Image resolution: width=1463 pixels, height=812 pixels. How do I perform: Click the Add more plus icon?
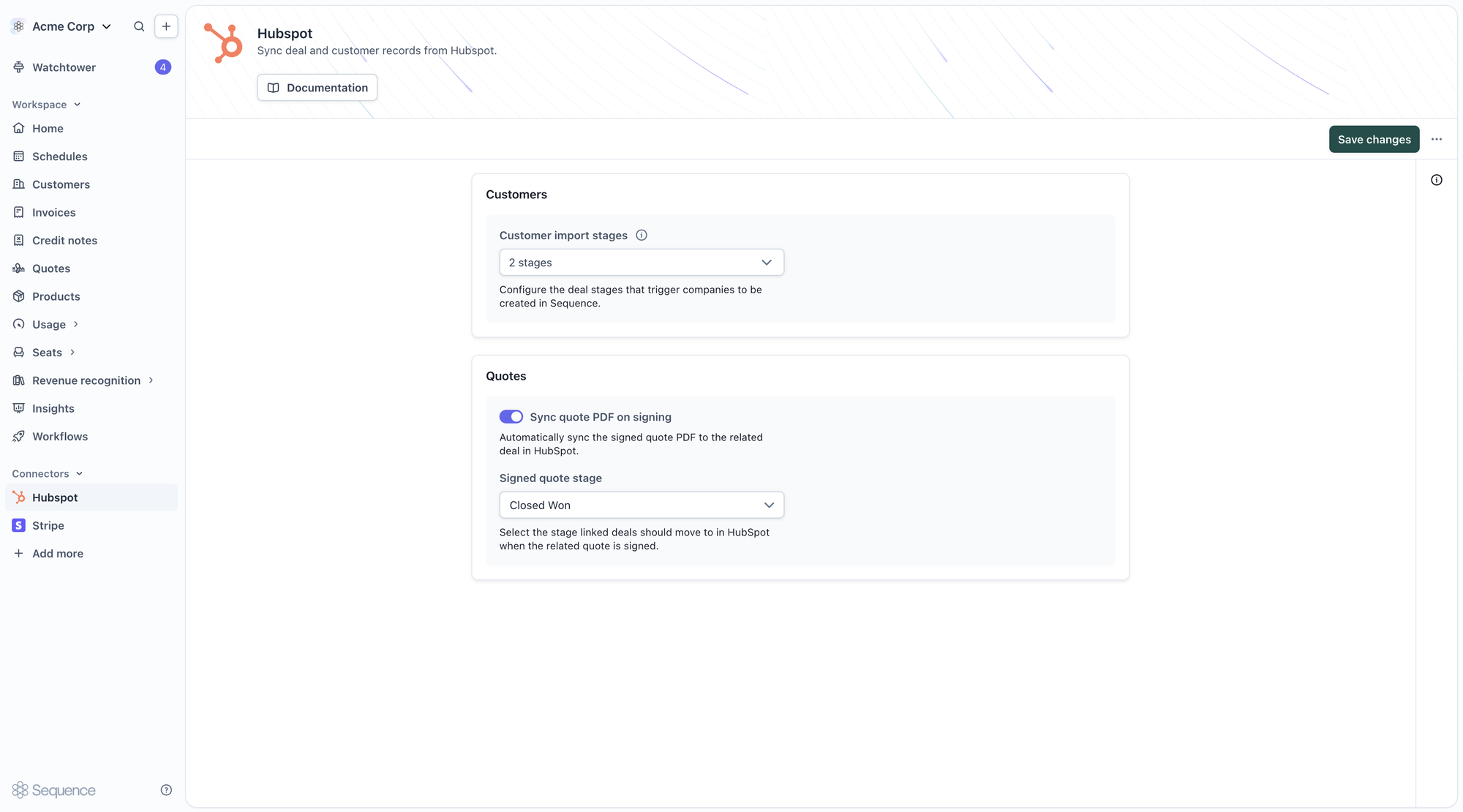click(19, 554)
